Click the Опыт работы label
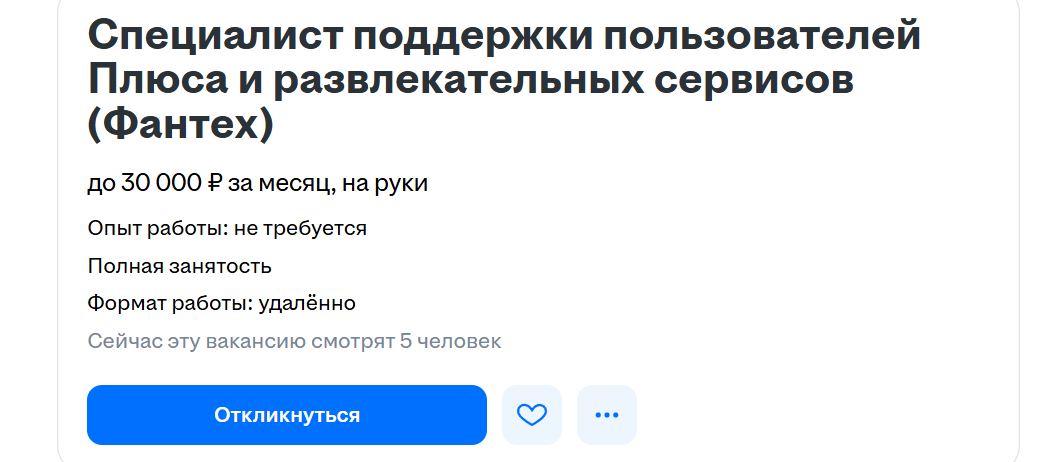This screenshot has height=462, width=1055. click(158, 229)
